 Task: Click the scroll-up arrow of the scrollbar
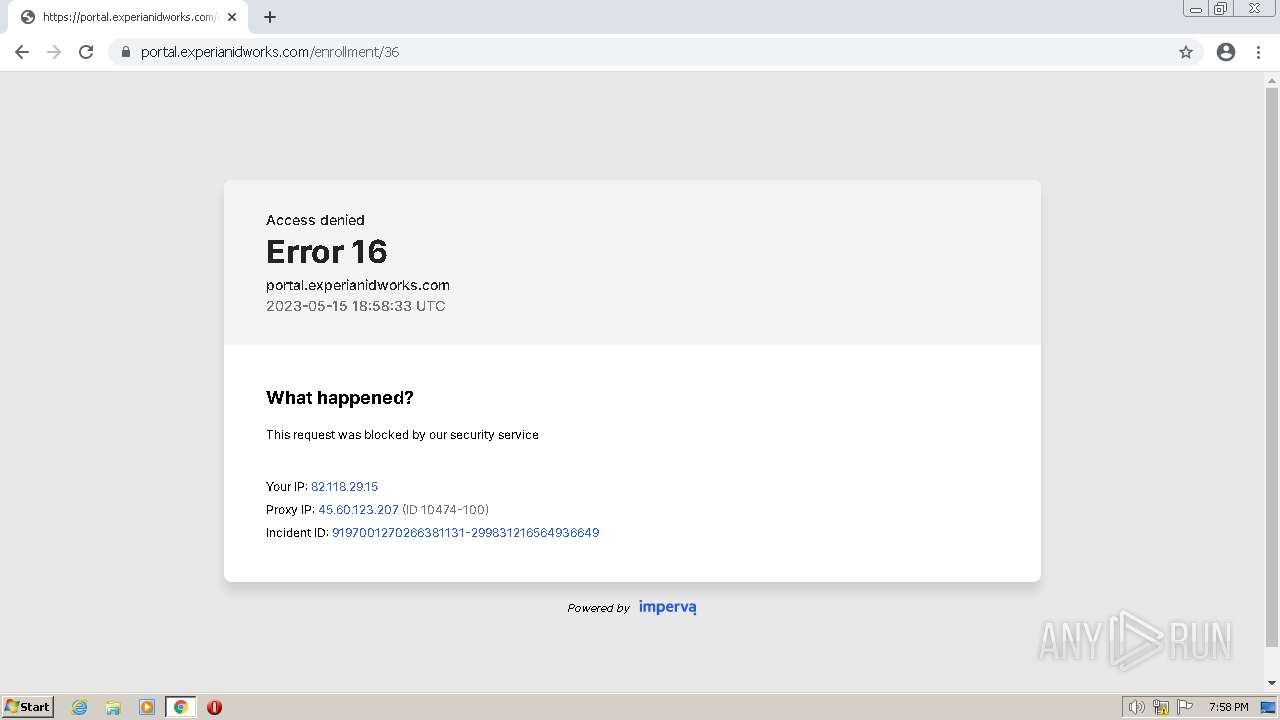1272,80
